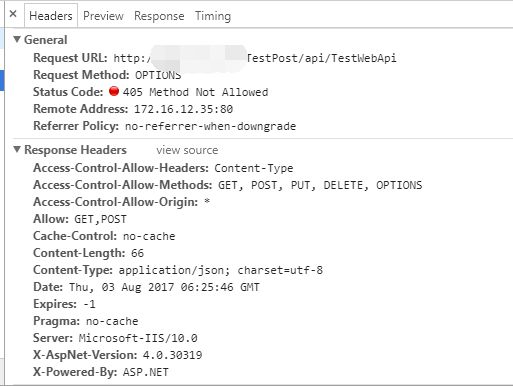Click the red status code indicator dot
This screenshot has height=386, width=513.
(114, 91)
